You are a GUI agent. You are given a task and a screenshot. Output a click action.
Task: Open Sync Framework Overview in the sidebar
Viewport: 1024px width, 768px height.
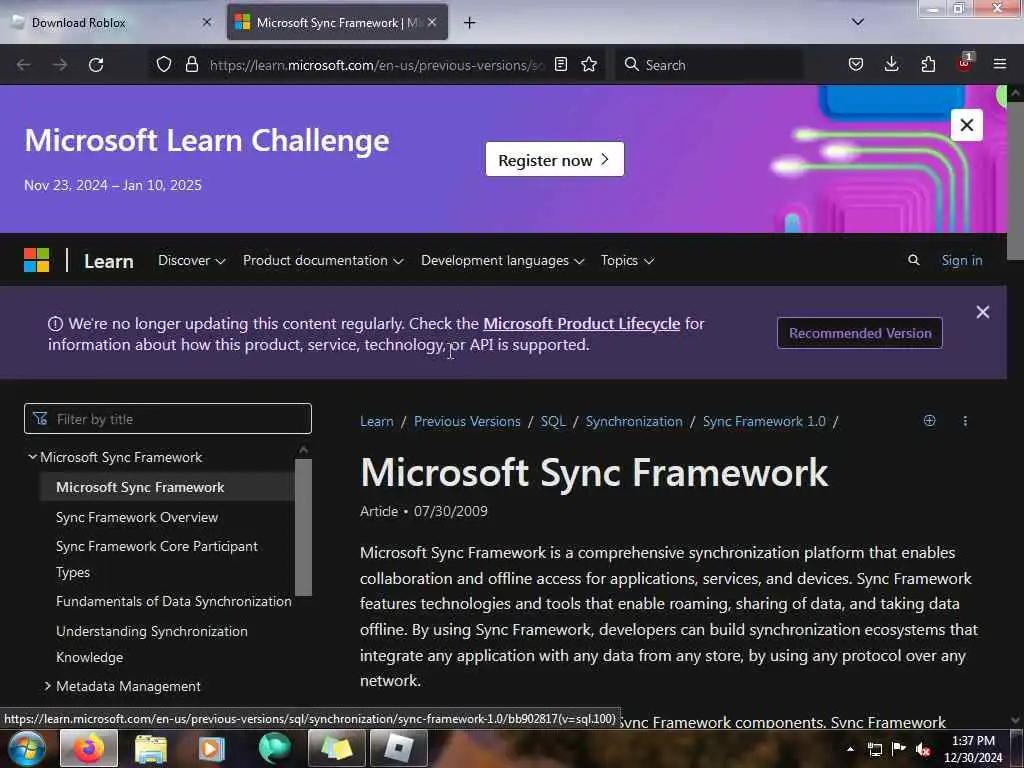tap(136, 517)
